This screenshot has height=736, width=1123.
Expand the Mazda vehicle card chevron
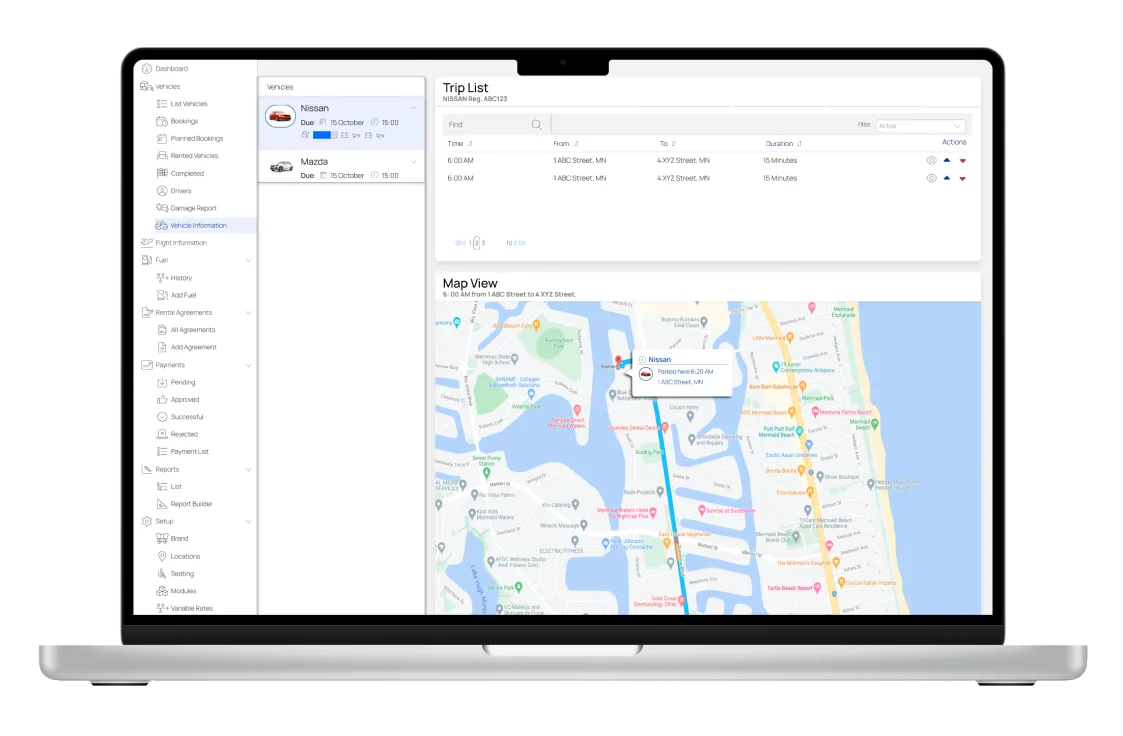pyautogui.click(x=413, y=162)
